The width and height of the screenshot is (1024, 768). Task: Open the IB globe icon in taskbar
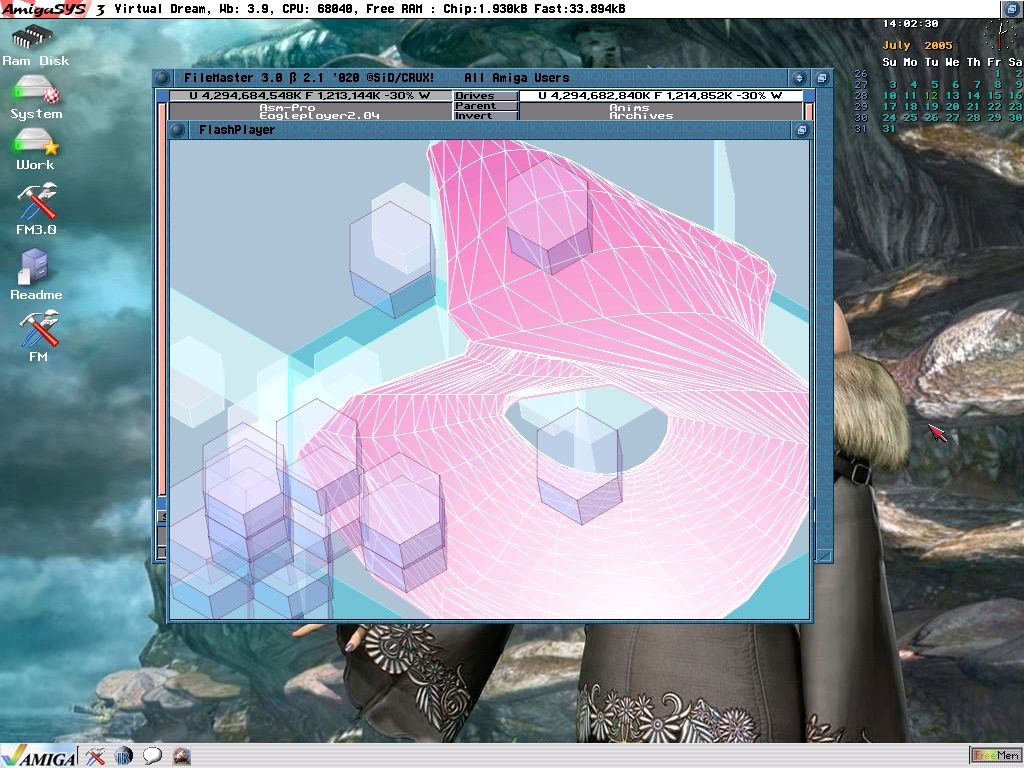click(124, 756)
